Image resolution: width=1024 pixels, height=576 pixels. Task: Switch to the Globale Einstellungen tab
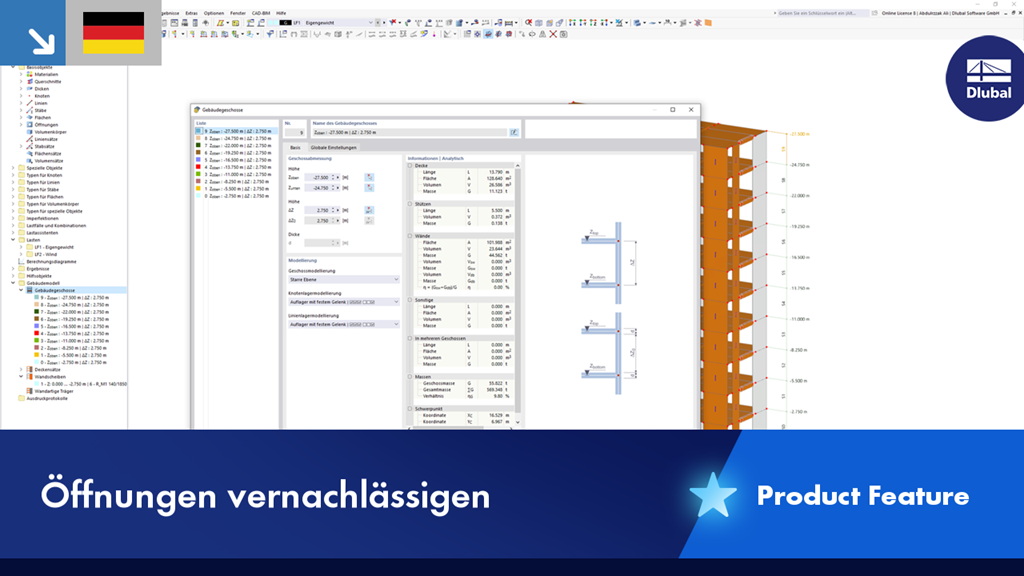click(334, 148)
